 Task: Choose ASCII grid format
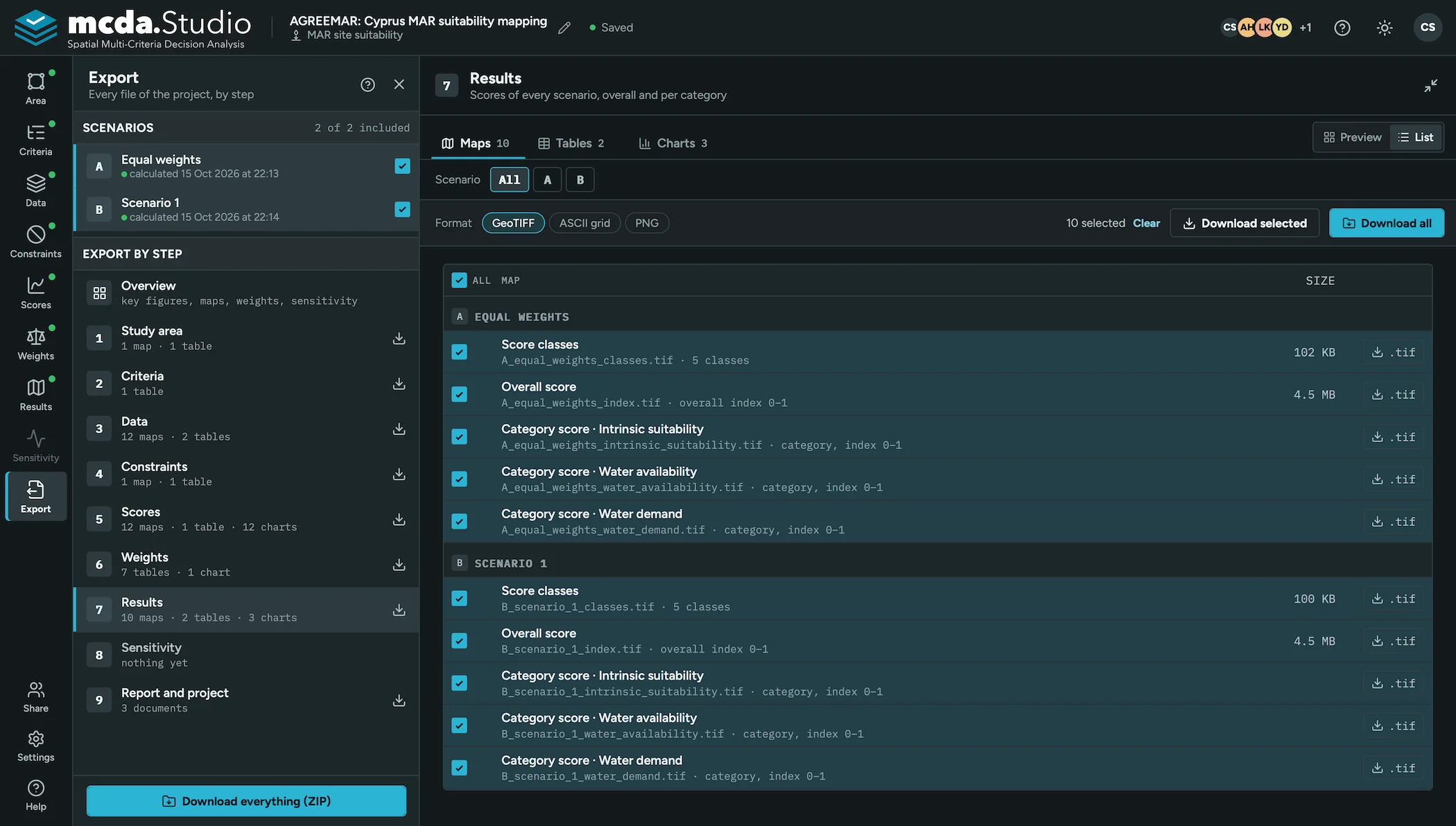pyautogui.click(x=584, y=223)
